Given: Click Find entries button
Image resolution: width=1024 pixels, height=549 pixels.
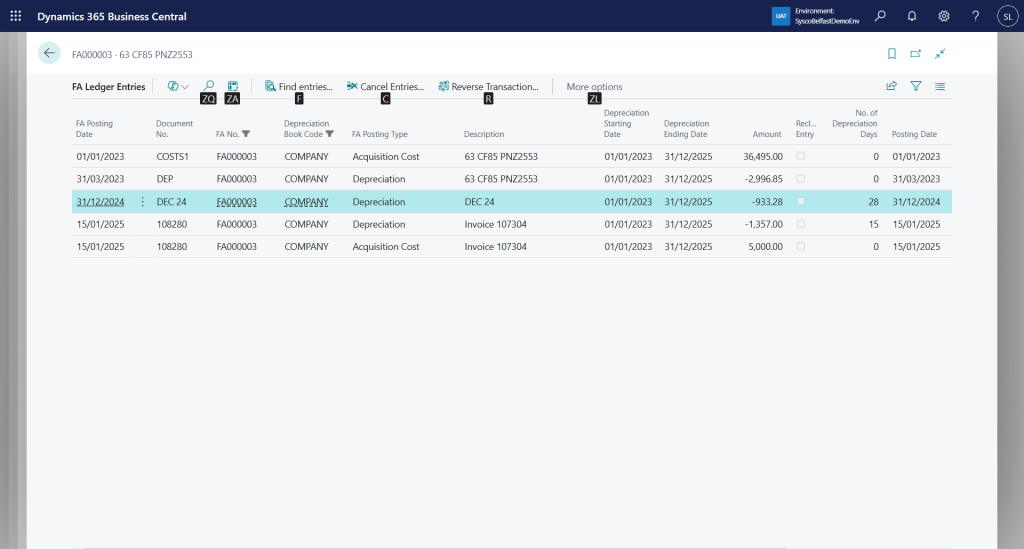Looking at the screenshot, I should [x=298, y=87].
